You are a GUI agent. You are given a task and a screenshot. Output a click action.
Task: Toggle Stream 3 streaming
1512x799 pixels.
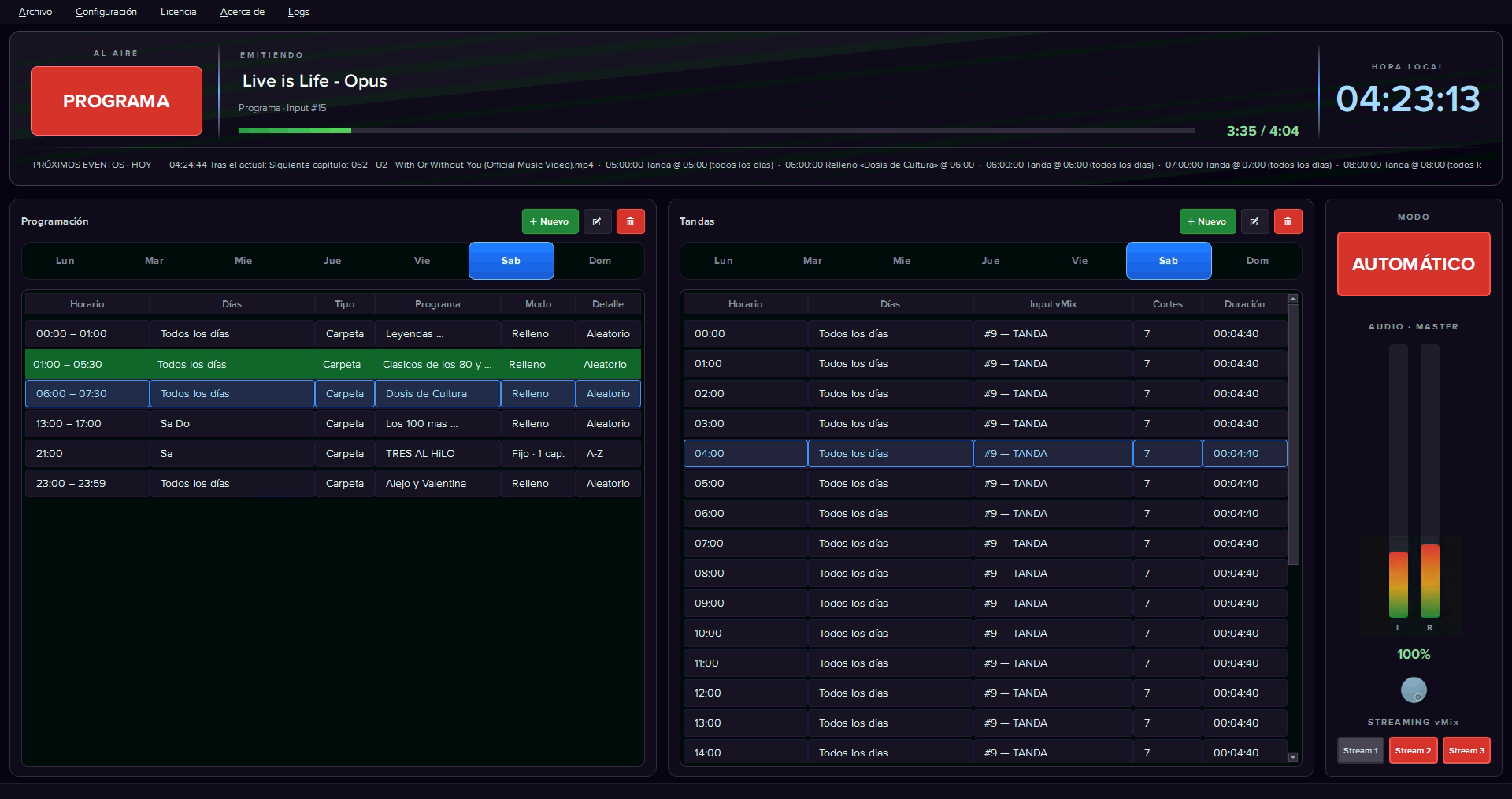(1466, 750)
